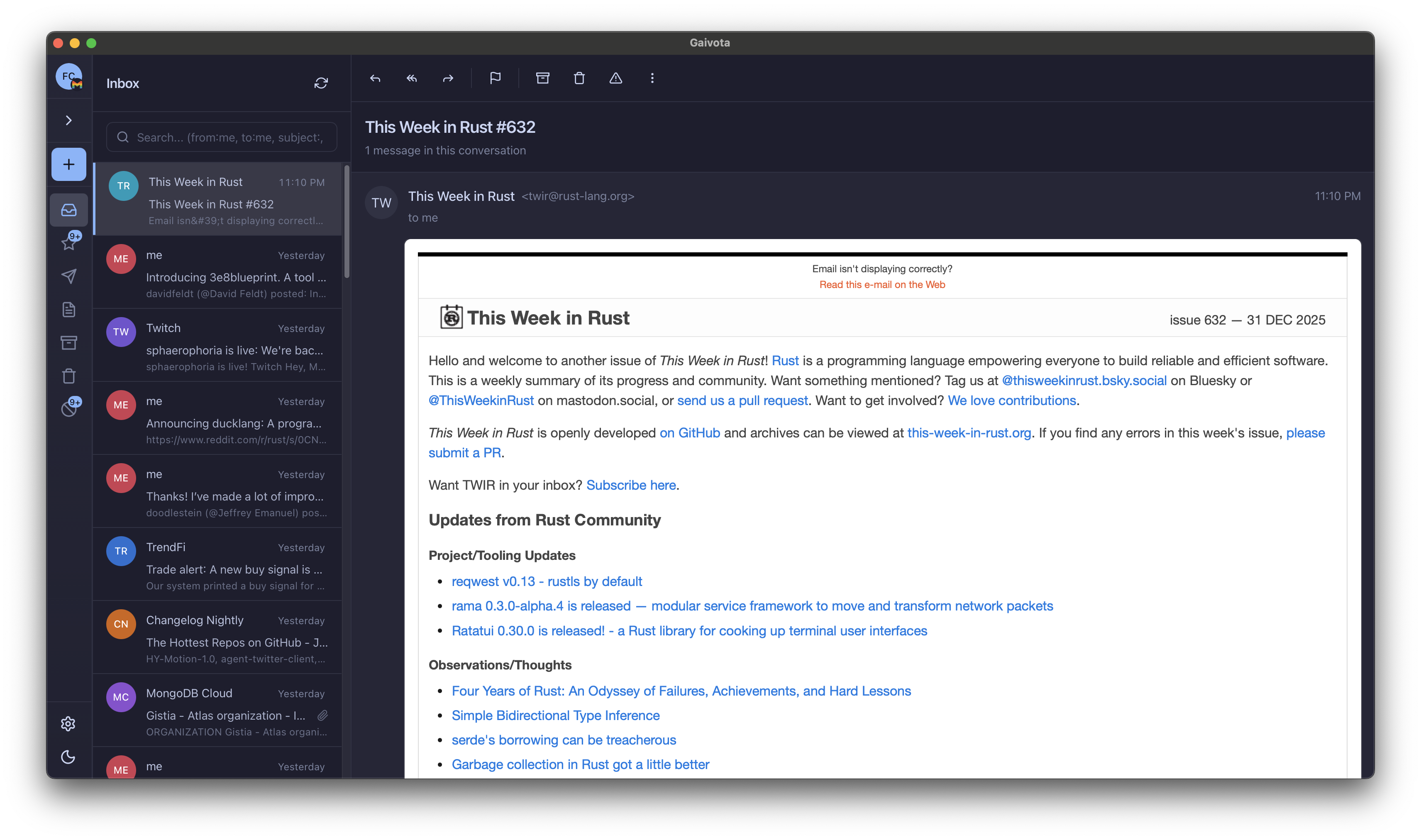Open the Spam folder
The width and height of the screenshot is (1421, 840).
[x=68, y=408]
